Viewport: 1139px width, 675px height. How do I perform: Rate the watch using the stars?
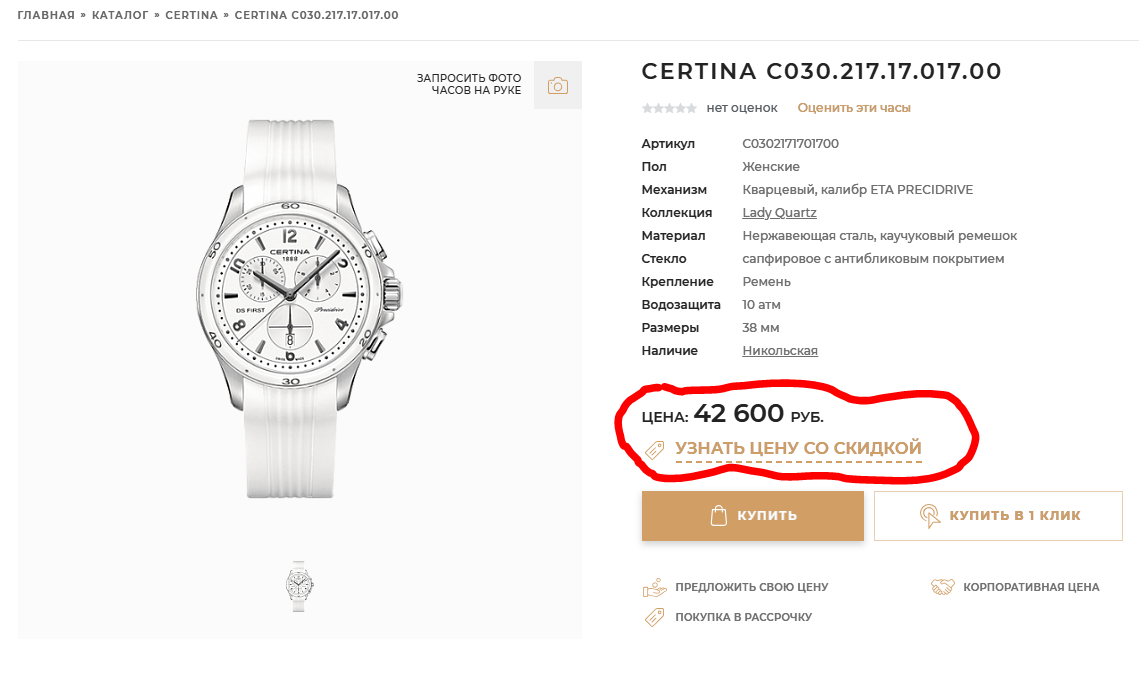(x=669, y=108)
